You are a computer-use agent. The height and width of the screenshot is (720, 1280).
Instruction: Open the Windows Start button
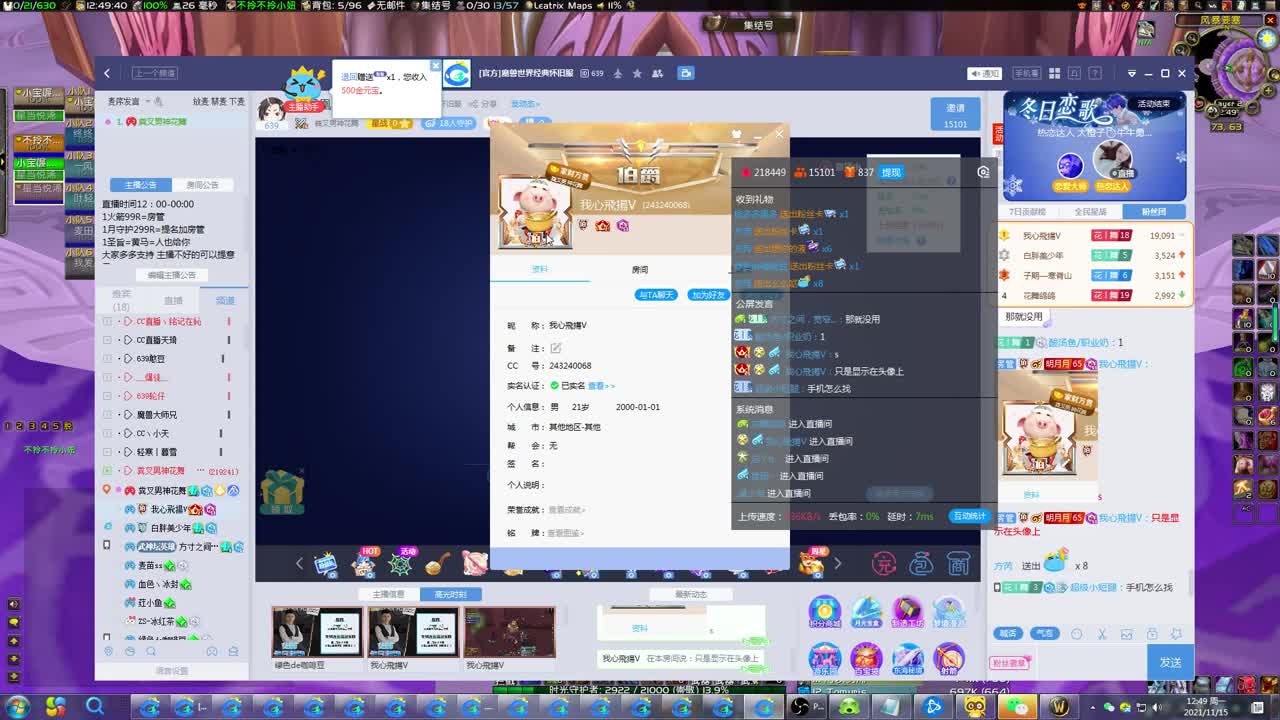click(20, 707)
